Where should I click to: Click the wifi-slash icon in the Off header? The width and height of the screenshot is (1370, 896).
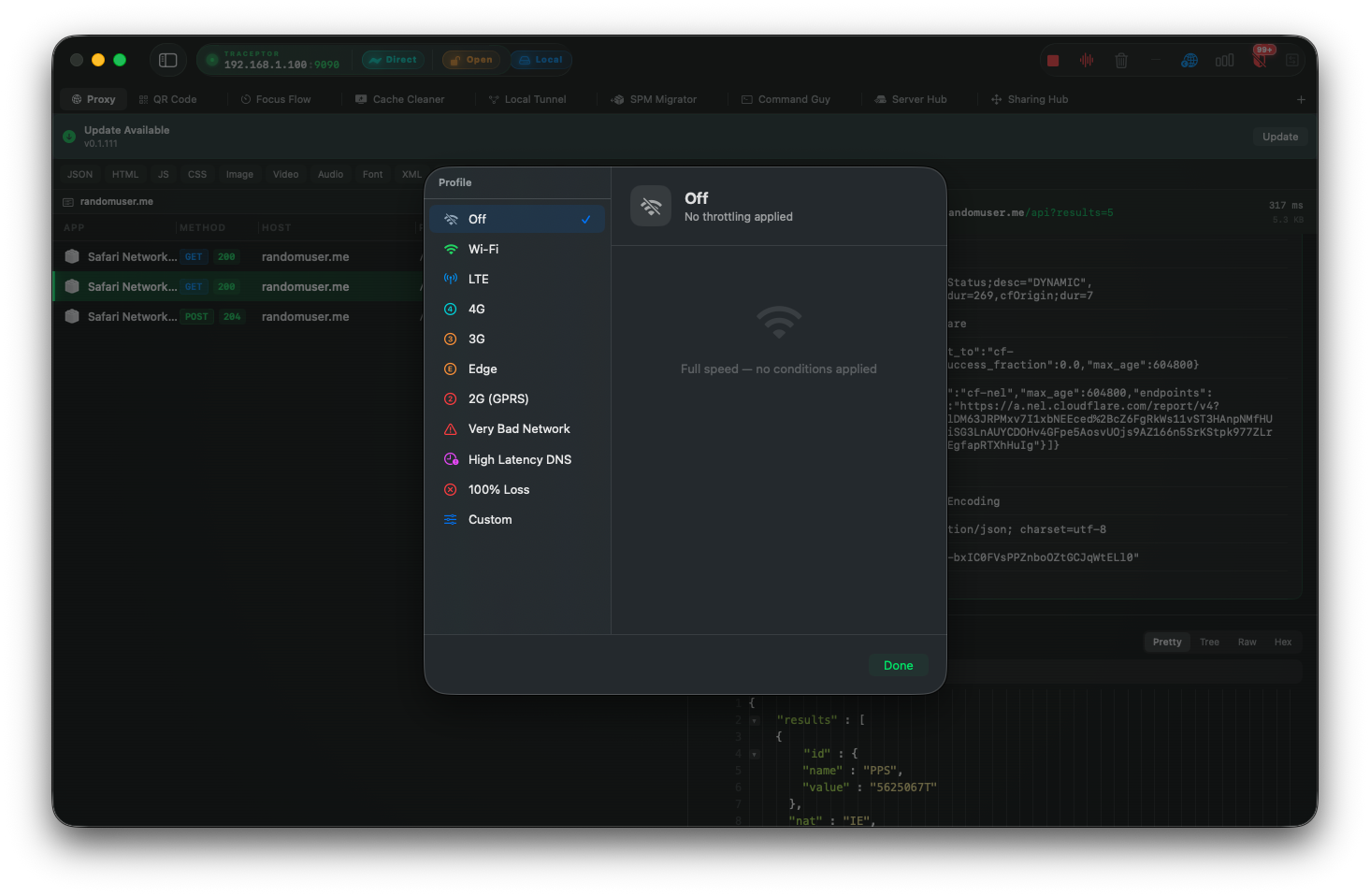coord(651,206)
